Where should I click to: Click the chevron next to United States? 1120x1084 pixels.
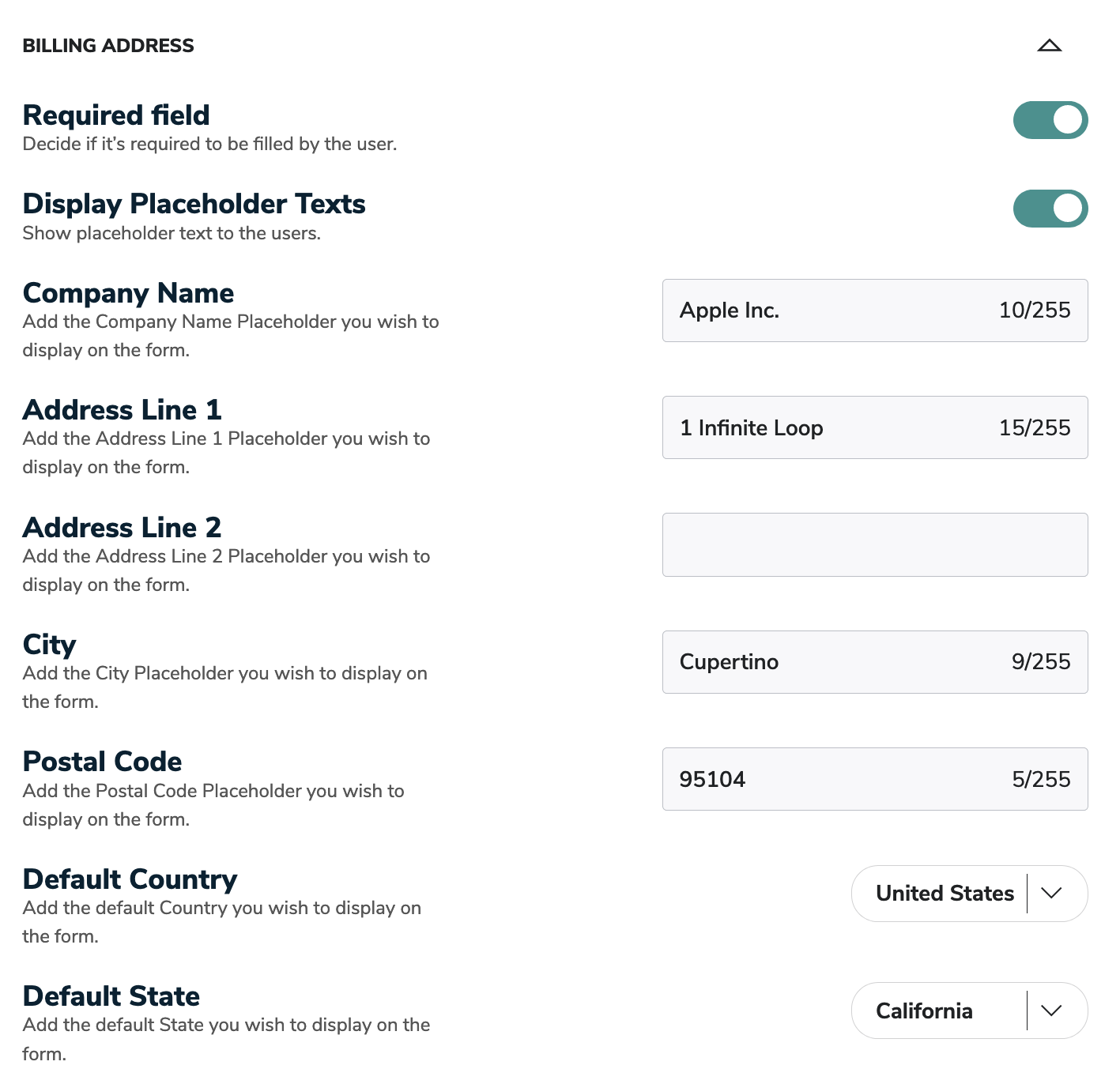coord(1051,894)
